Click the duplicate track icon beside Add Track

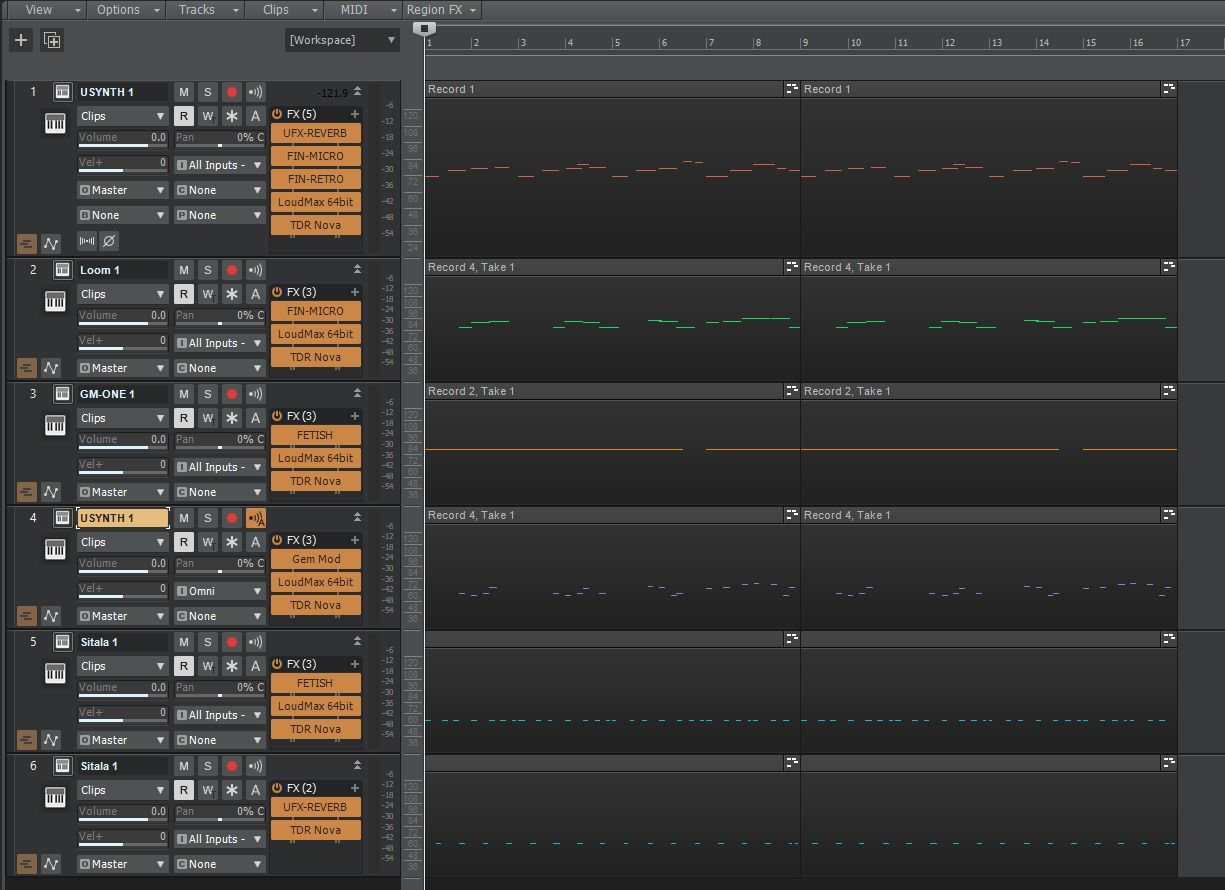[x=52, y=40]
